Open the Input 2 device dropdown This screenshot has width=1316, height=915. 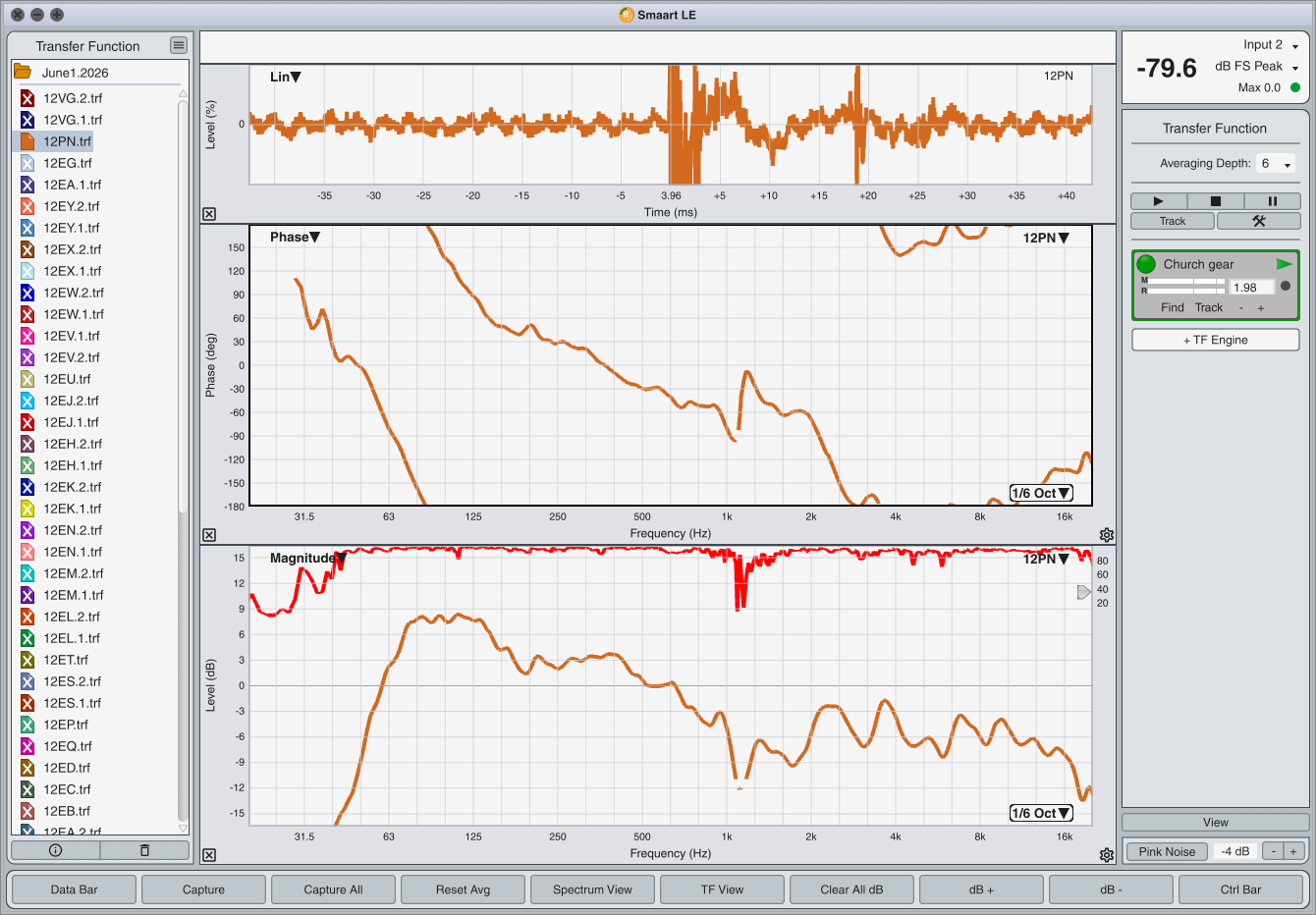[1271, 45]
